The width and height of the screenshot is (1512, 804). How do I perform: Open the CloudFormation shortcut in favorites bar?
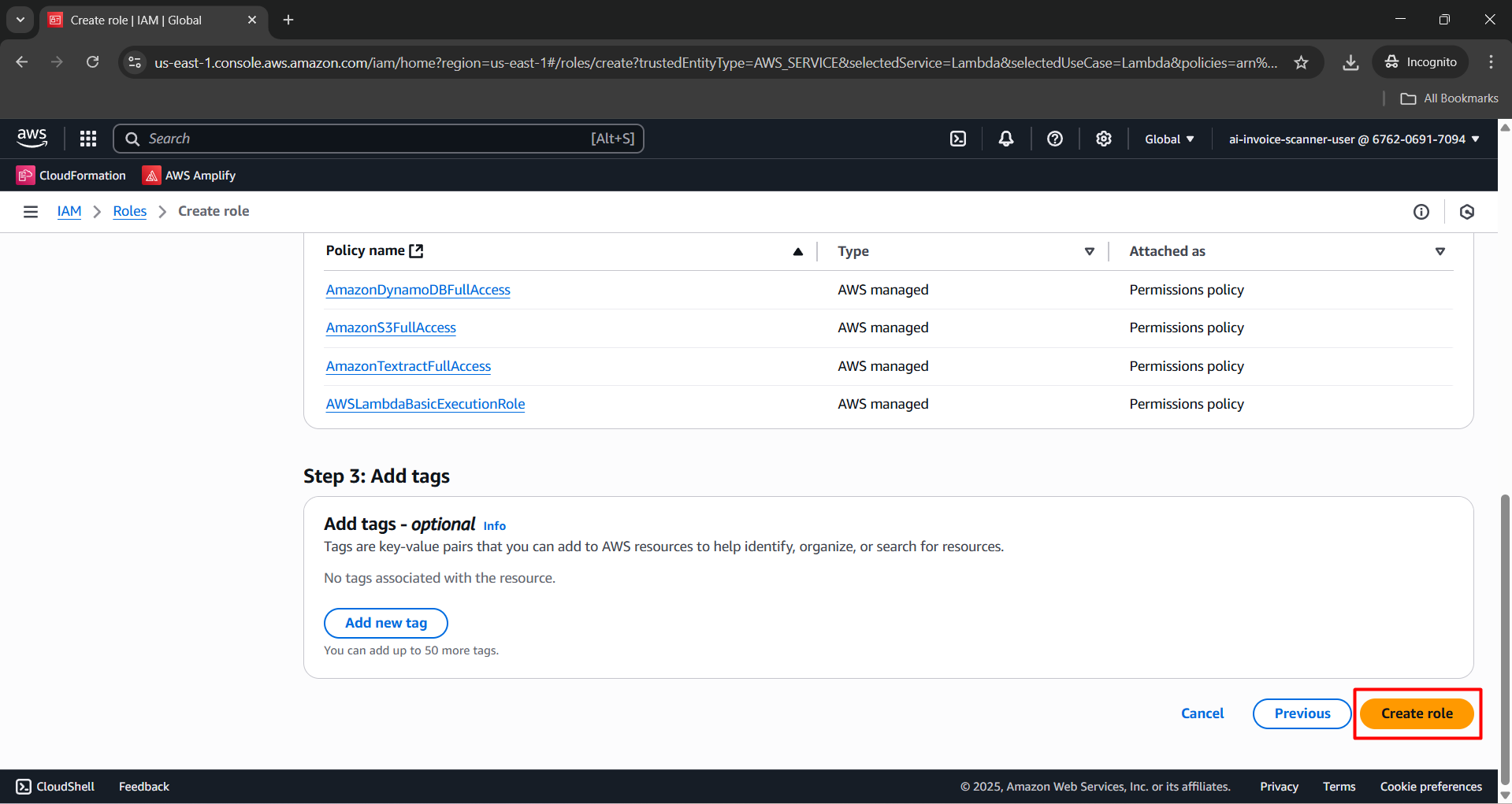coord(72,175)
